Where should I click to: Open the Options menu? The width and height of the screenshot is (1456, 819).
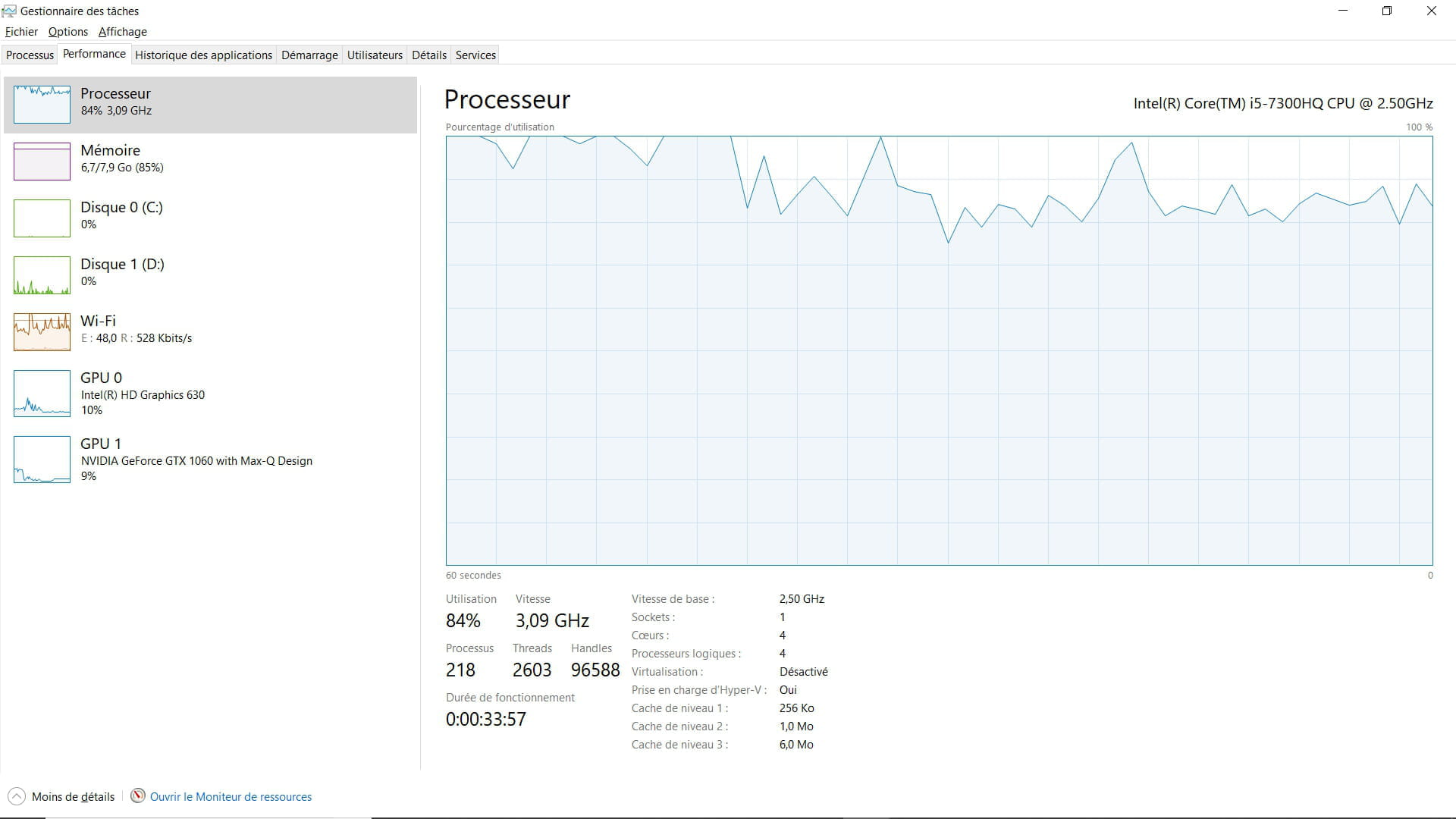click(x=67, y=32)
